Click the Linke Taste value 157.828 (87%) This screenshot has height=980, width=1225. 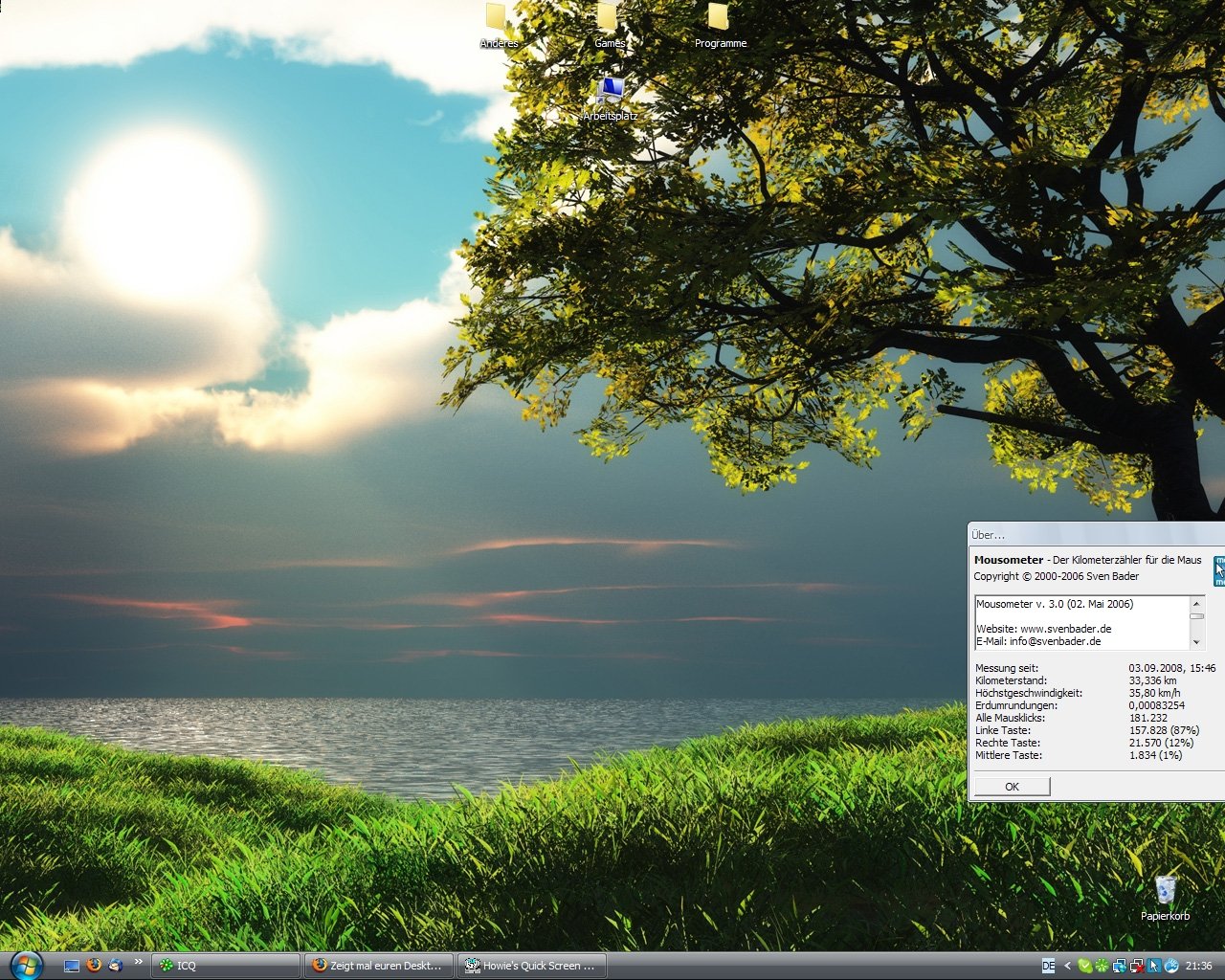tap(1164, 730)
